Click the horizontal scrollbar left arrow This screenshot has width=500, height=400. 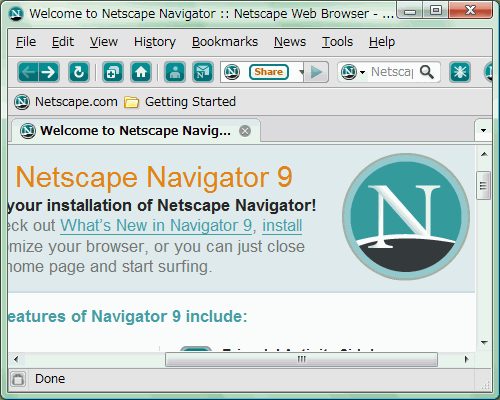[16, 359]
